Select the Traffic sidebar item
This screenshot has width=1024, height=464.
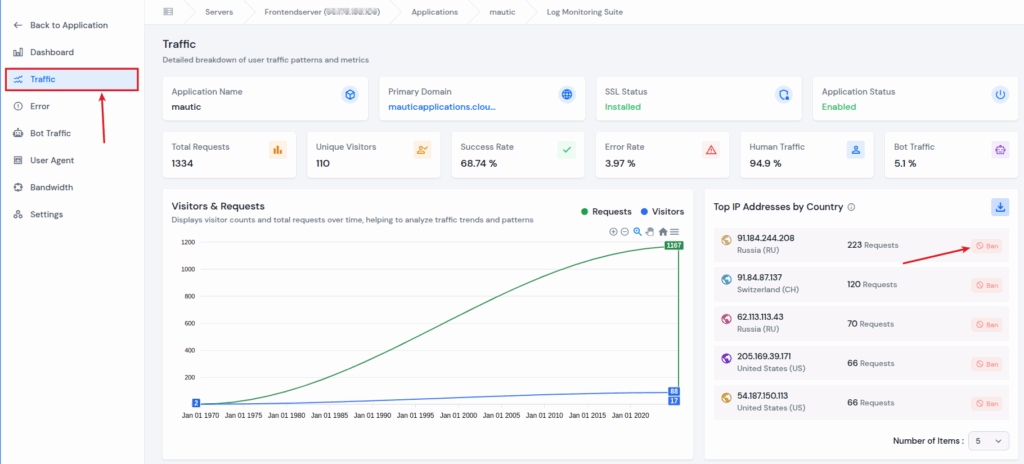click(x=72, y=79)
